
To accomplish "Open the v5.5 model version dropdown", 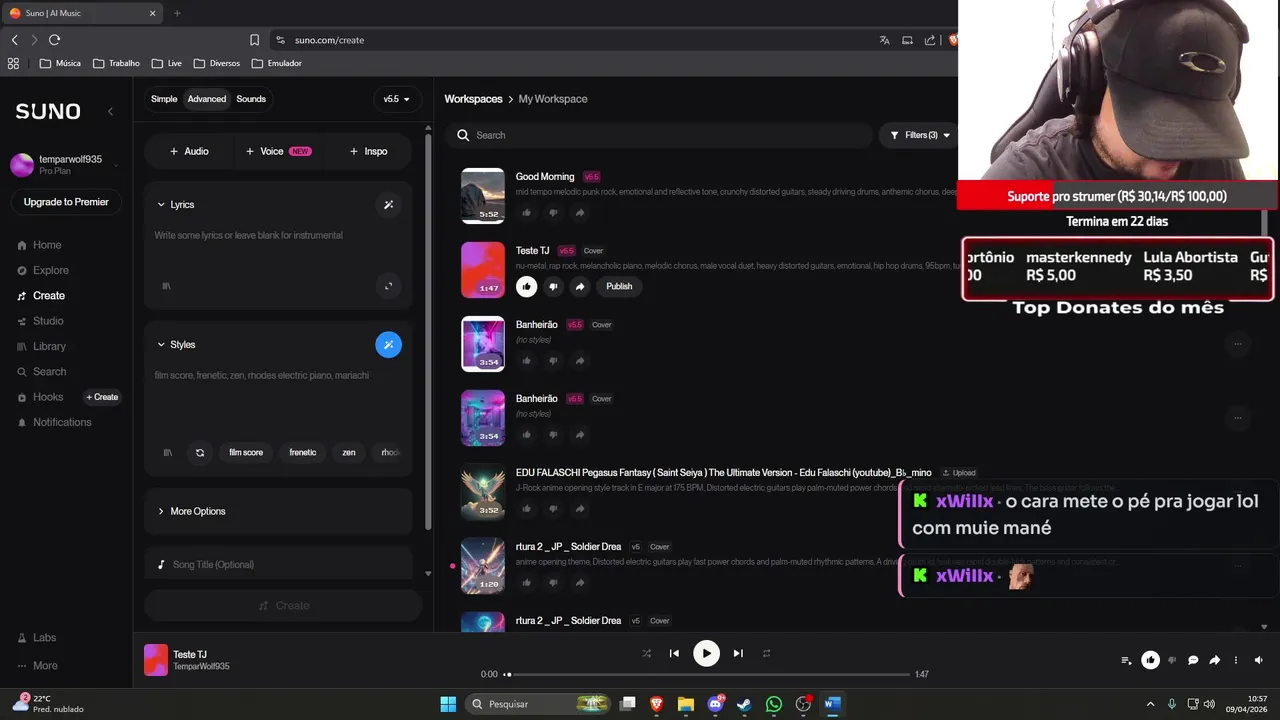I will (x=397, y=99).
